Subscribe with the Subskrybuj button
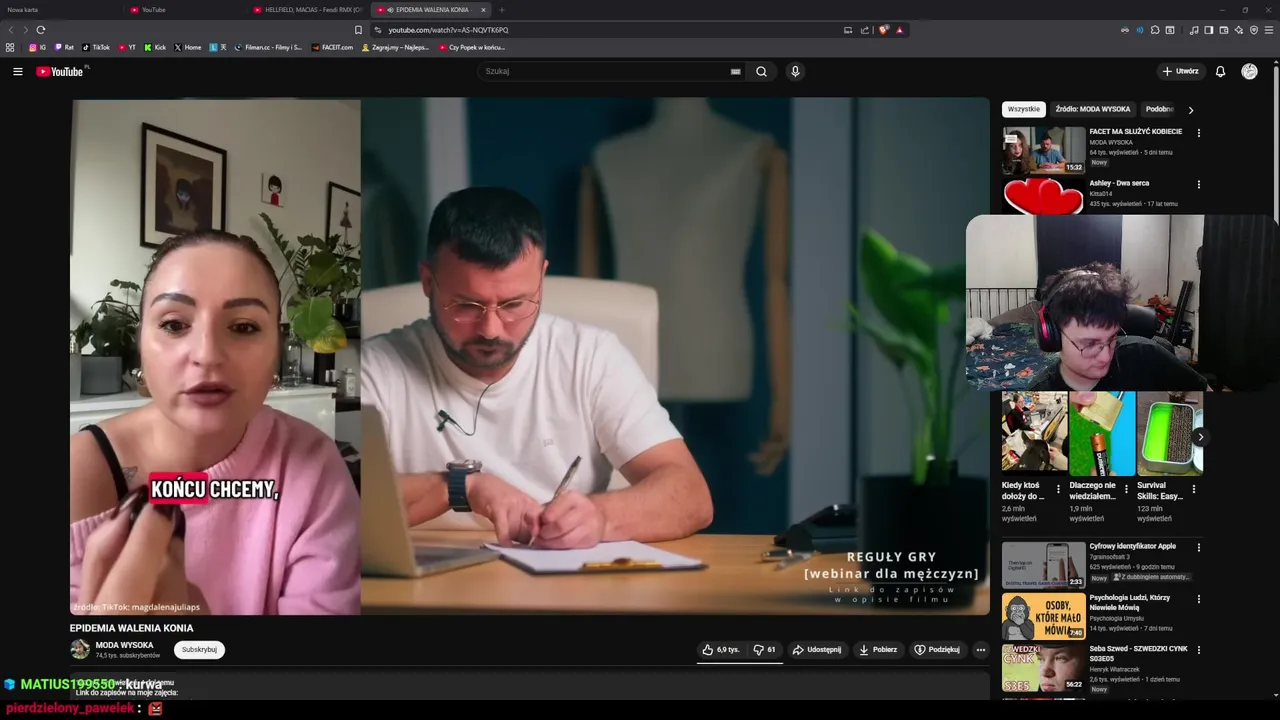This screenshot has width=1280, height=720. pos(199,649)
